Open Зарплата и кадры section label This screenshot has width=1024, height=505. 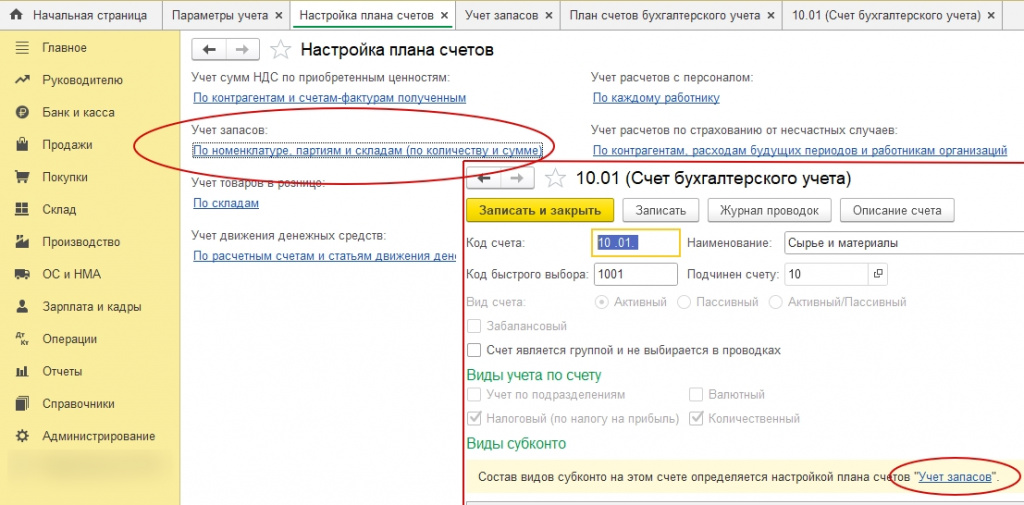[91, 306]
